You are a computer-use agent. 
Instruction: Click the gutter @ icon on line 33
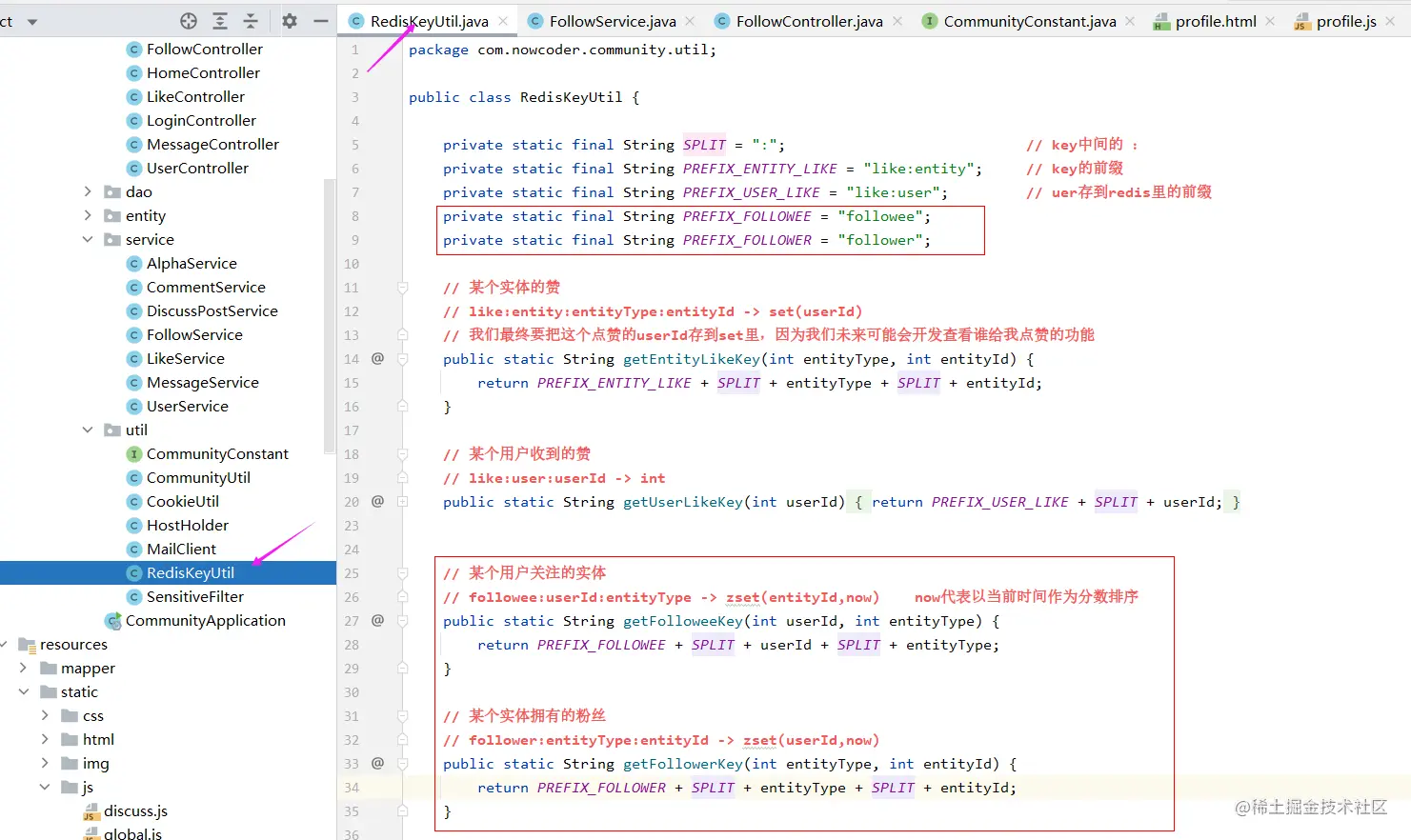point(377,763)
